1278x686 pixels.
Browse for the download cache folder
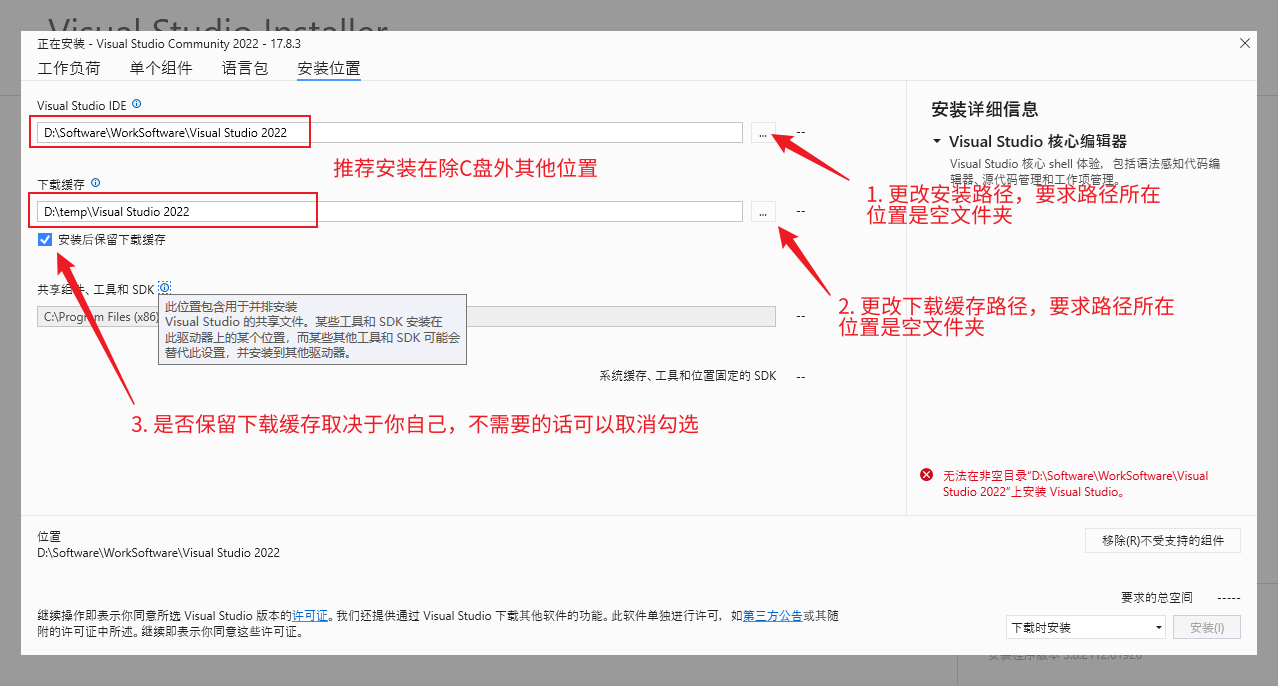coord(763,212)
